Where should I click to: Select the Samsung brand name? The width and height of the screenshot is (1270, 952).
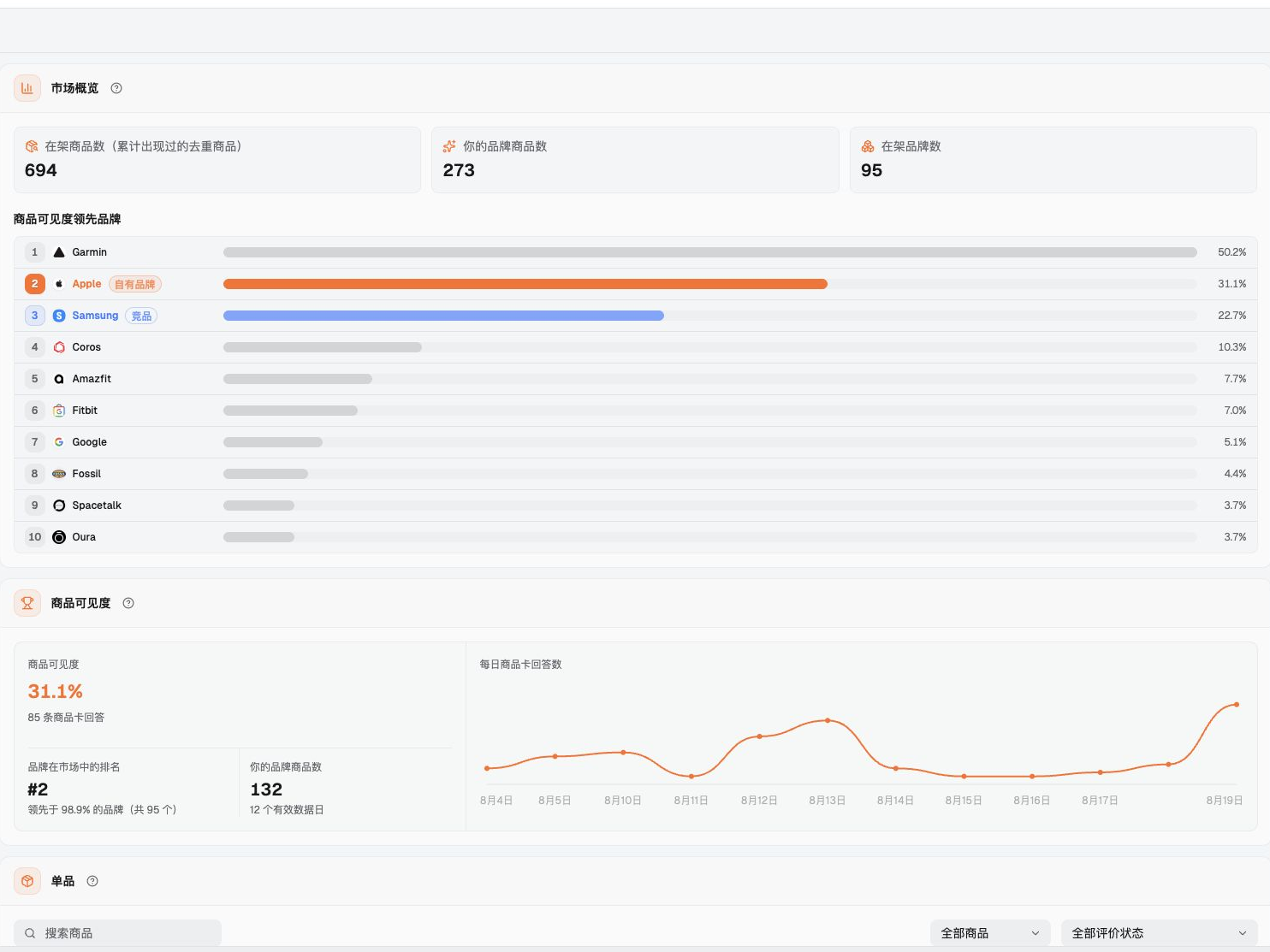point(95,316)
